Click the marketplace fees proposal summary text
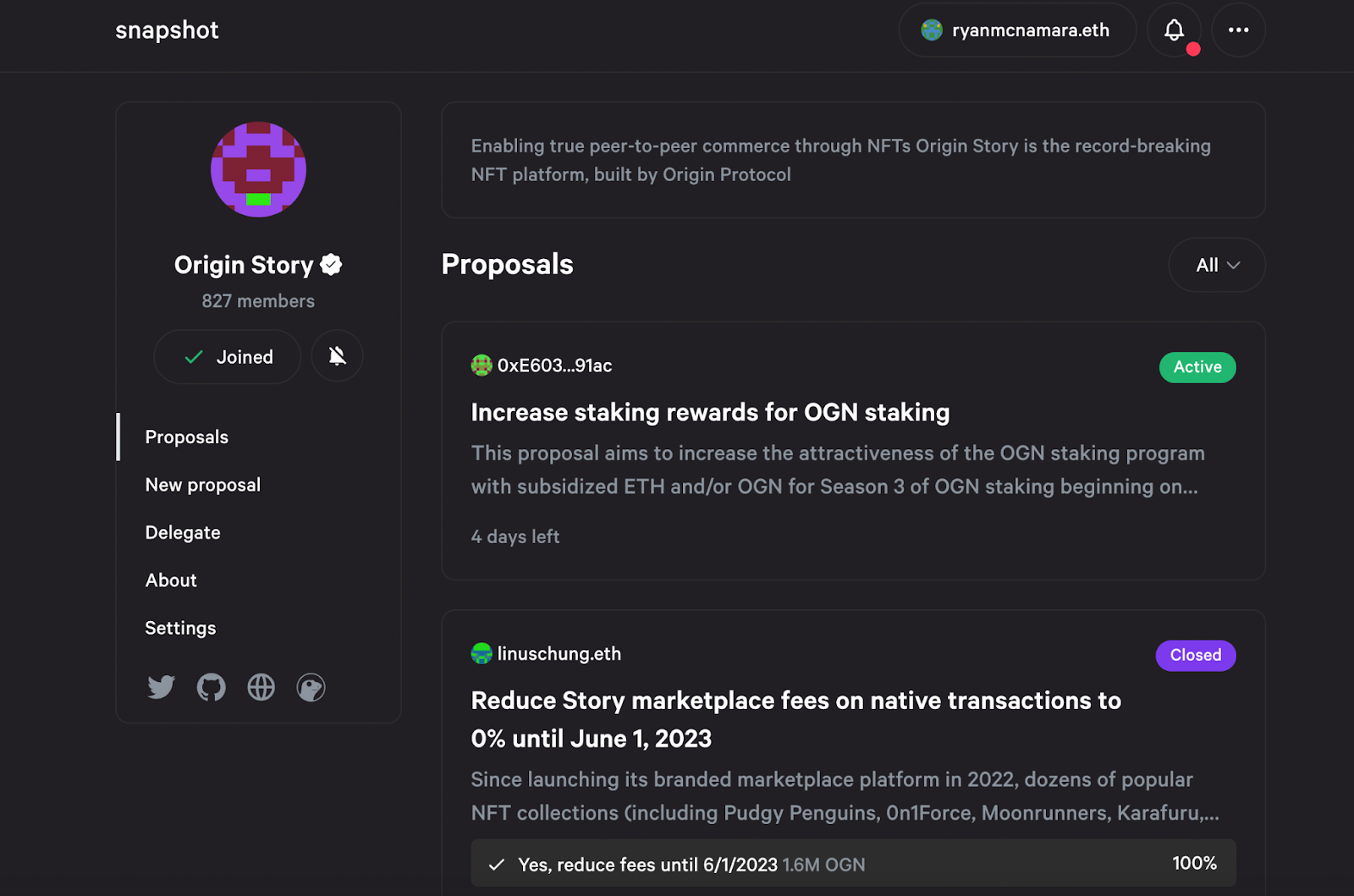This screenshot has width=1354, height=896. 845,796
